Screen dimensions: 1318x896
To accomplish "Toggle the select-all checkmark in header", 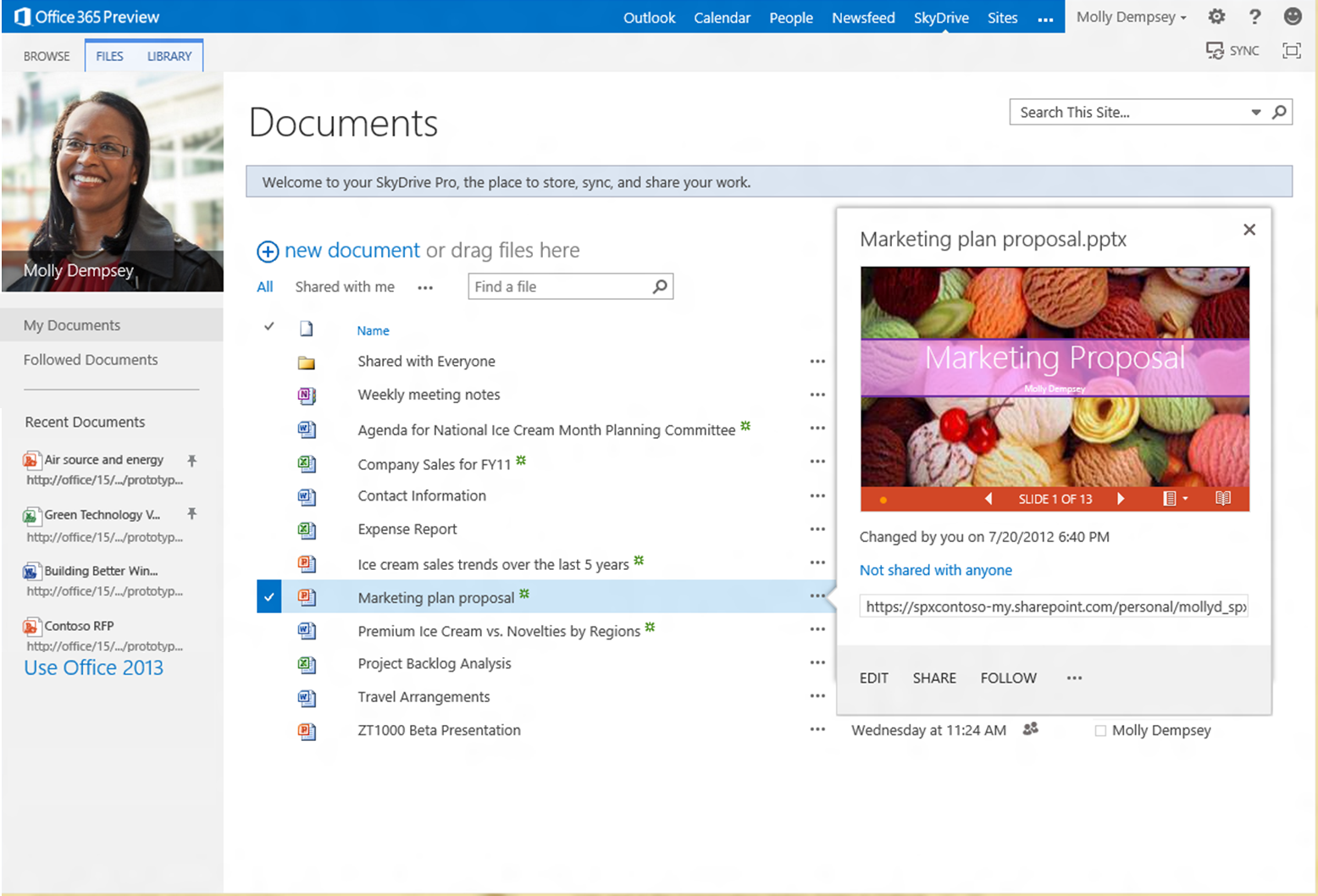I will point(269,327).
